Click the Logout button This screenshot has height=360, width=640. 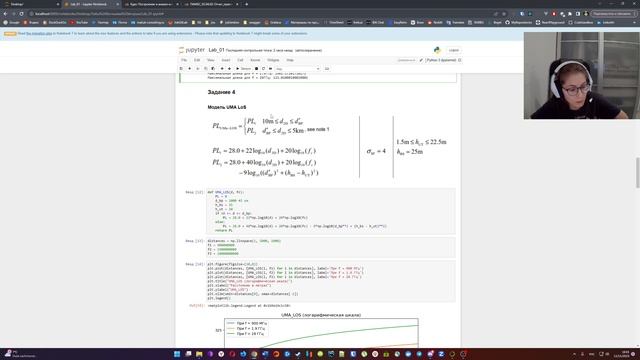tap(453, 50)
